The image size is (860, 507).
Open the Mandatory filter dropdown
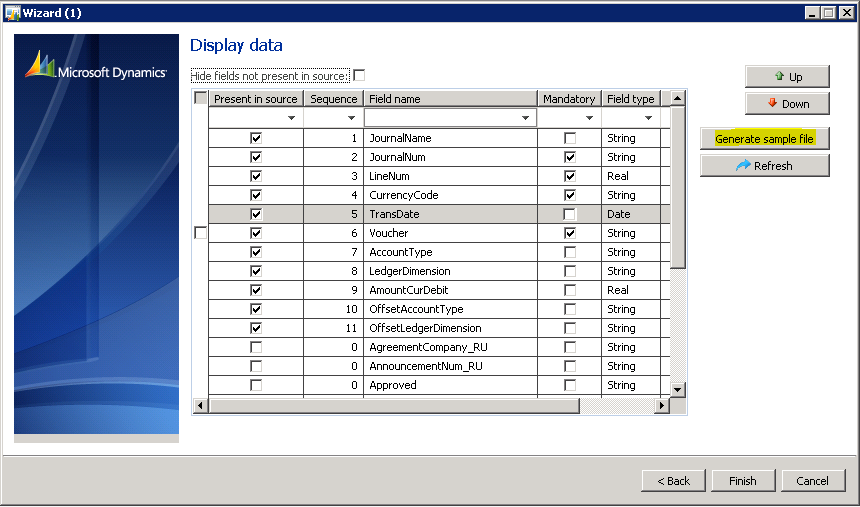coord(589,118)
